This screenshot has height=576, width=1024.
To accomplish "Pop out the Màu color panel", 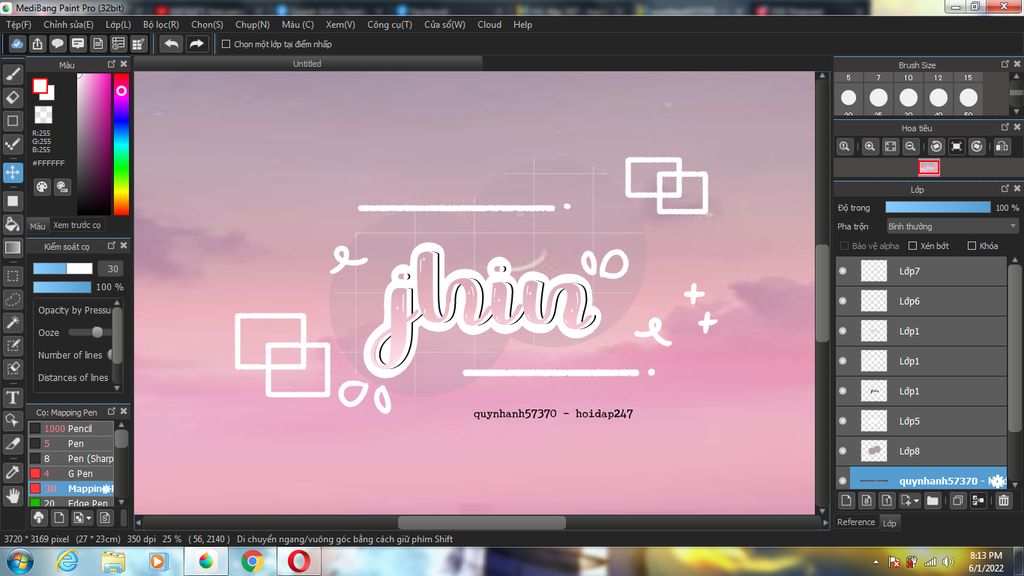I will point(111,64).
